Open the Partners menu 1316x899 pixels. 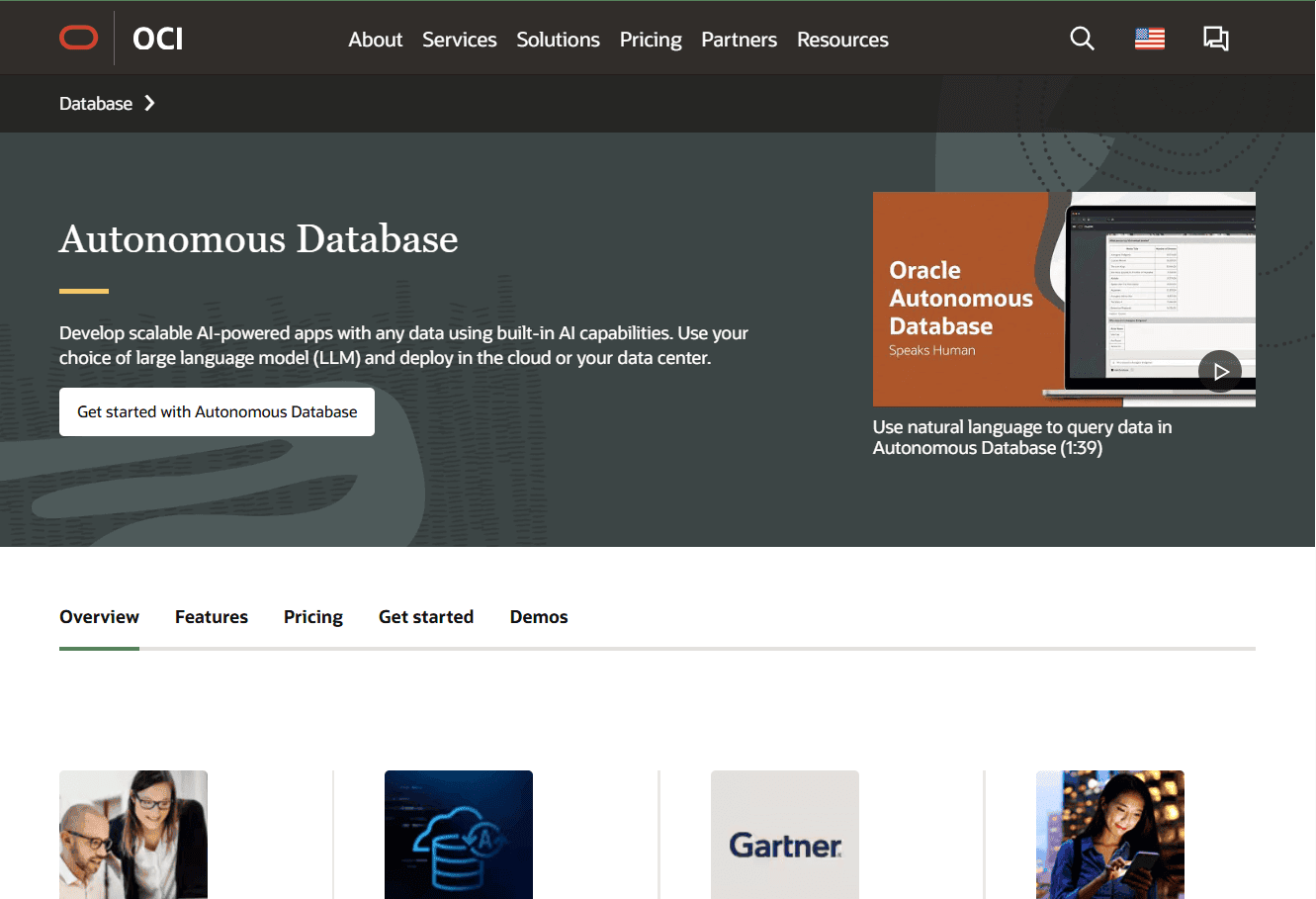(x=739, y=40)
